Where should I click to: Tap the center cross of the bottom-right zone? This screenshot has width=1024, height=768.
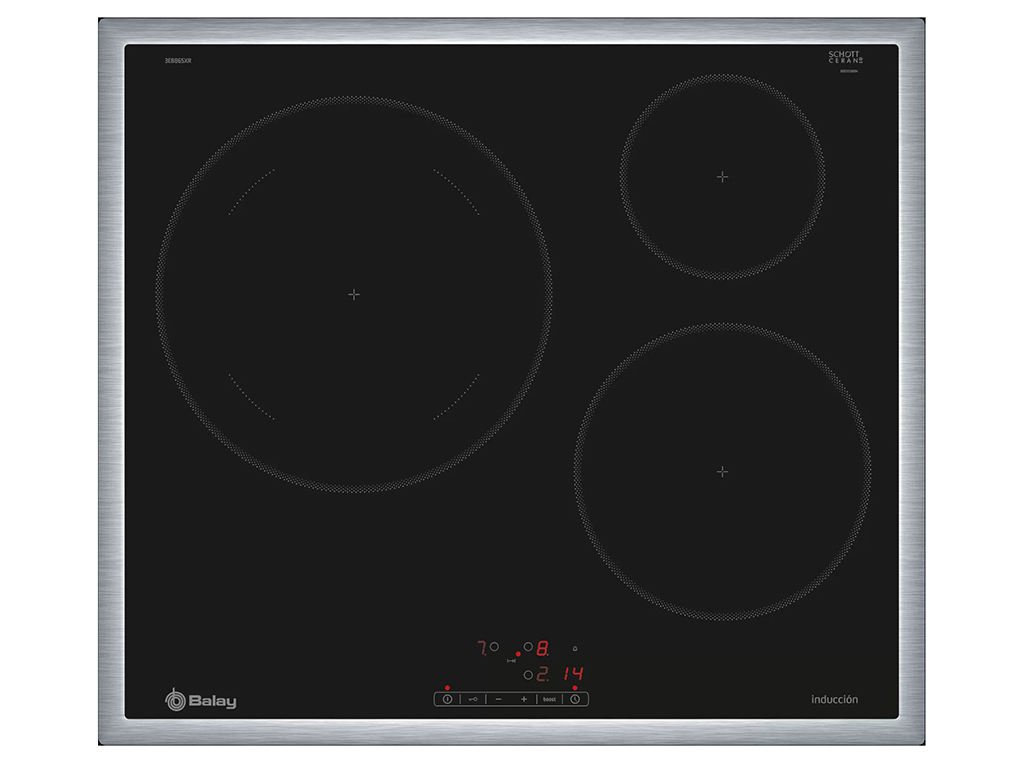pyautogui.click(x=722, y=472)
